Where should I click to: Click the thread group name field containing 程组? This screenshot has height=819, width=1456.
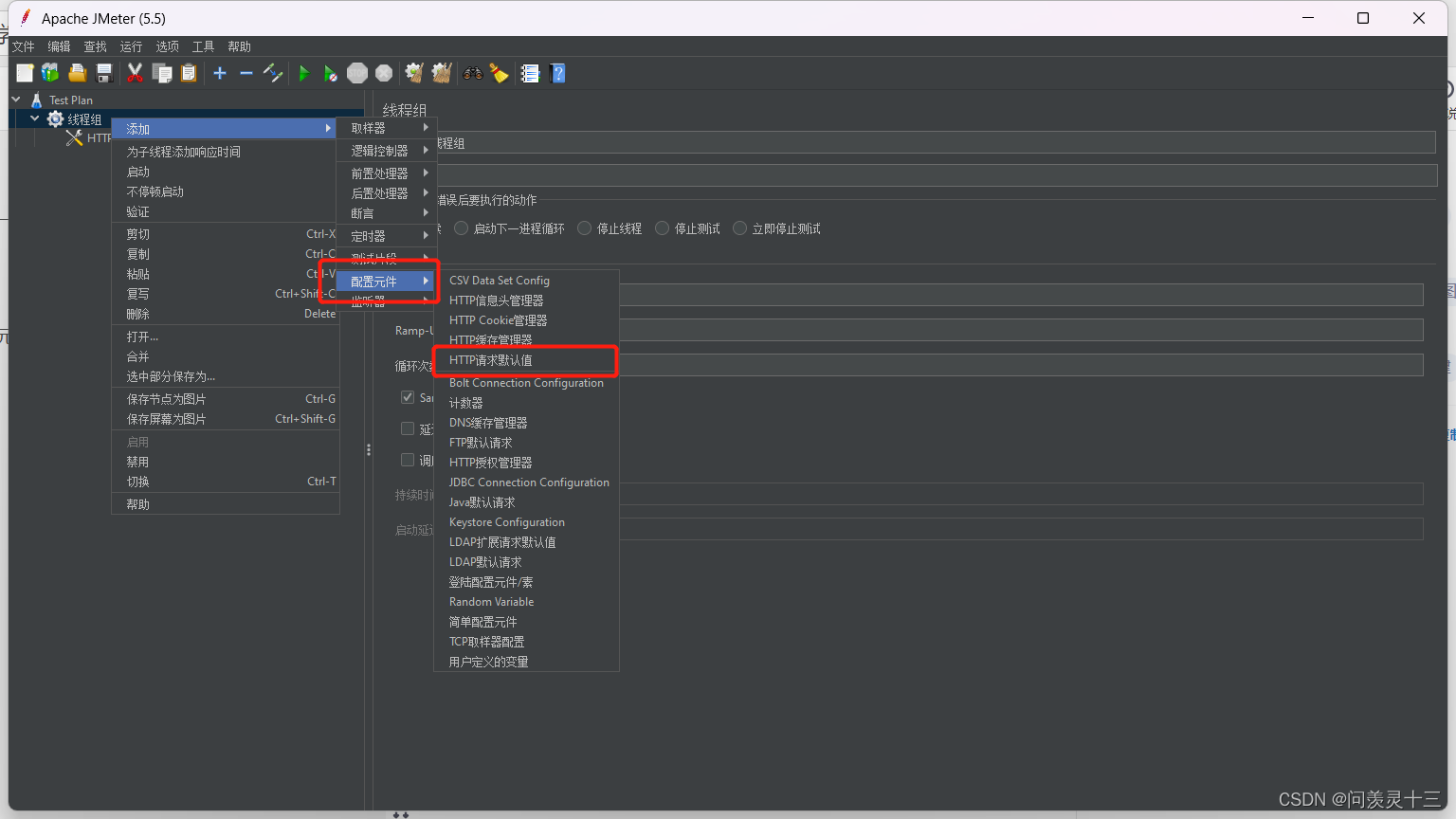(x=937, y=143)
